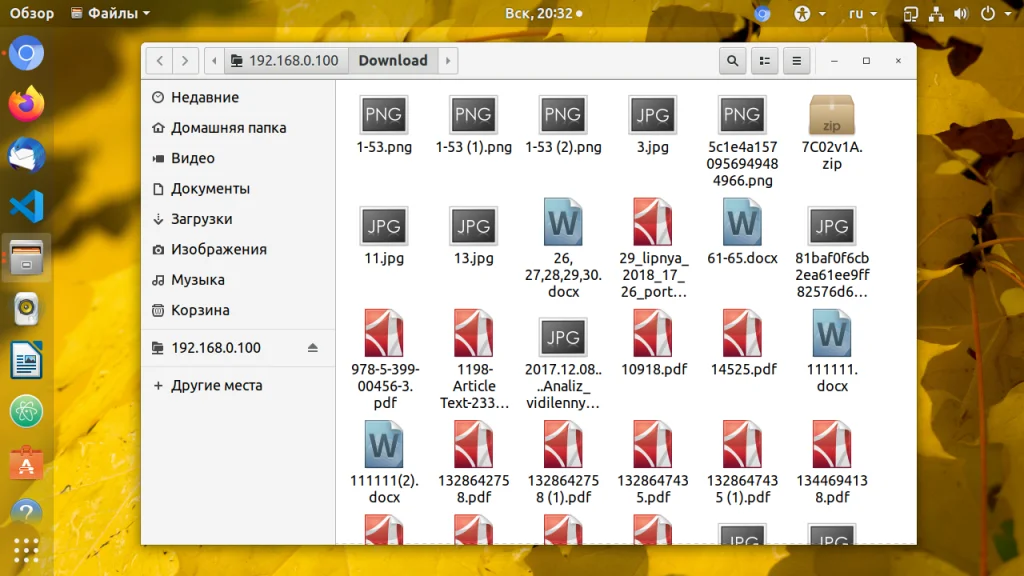Switch to list view in Files
1024x576 pixels.
765,61
